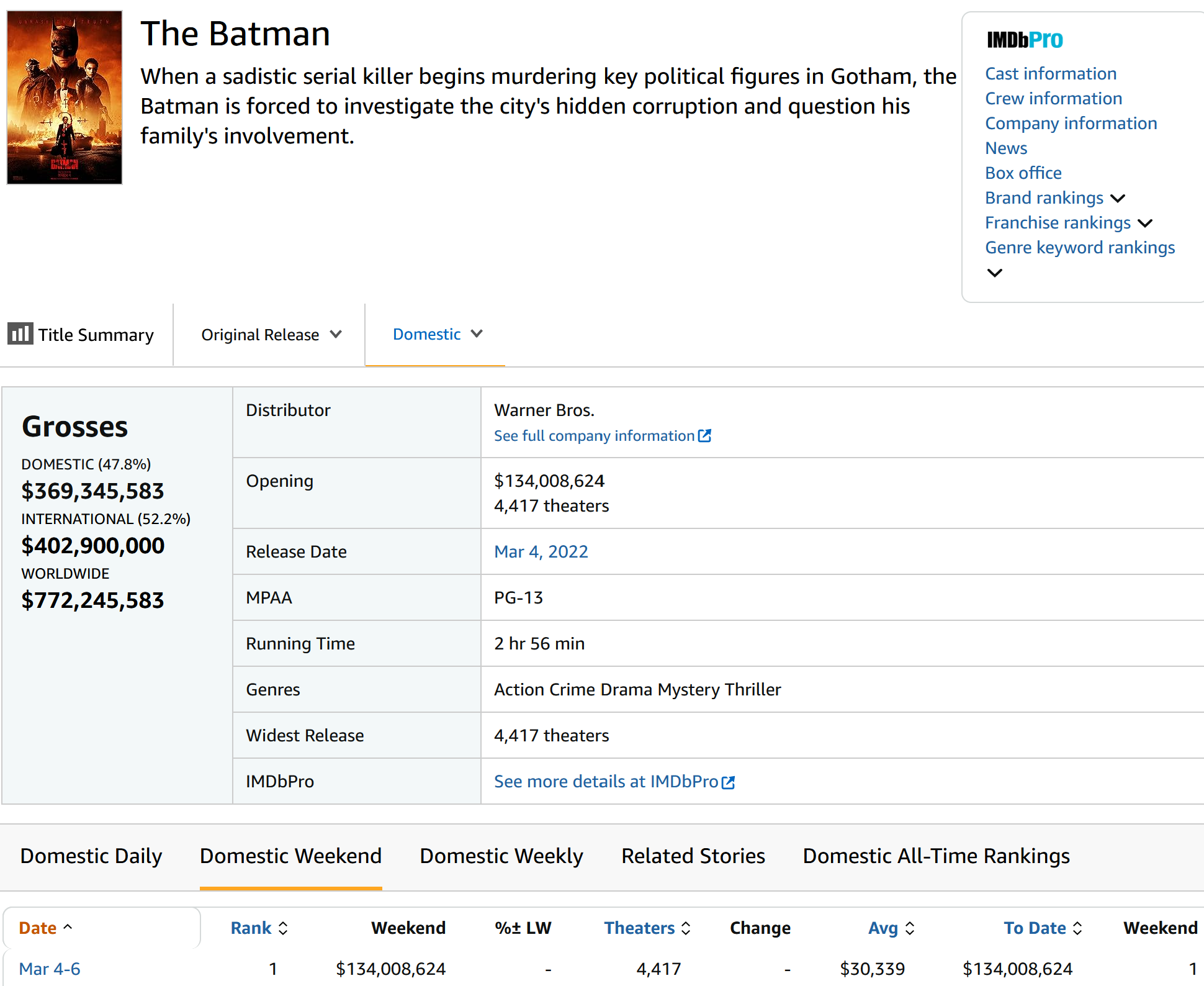The width and height of the screenshot is (1204, 986).
Task: Click the Avg sort arrows icon
Action: pos(910,928)
